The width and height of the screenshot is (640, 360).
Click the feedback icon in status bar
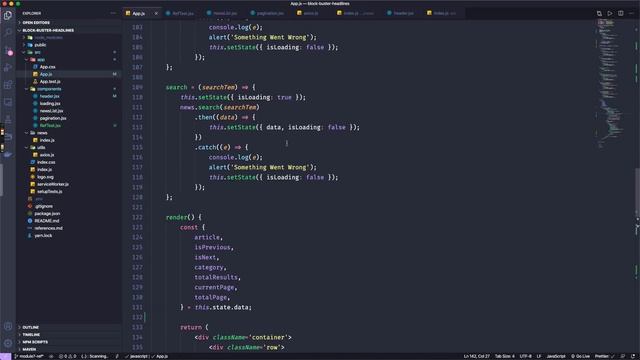click(623, 356)
